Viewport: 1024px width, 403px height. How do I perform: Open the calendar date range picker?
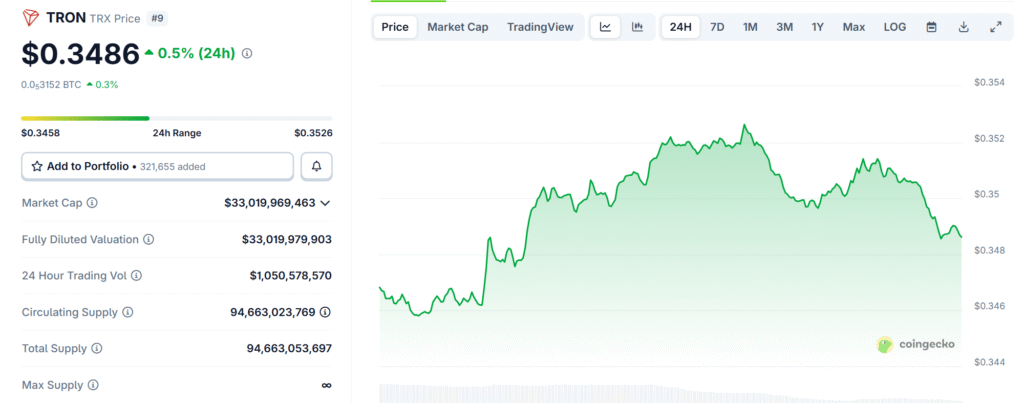(931, 27)
